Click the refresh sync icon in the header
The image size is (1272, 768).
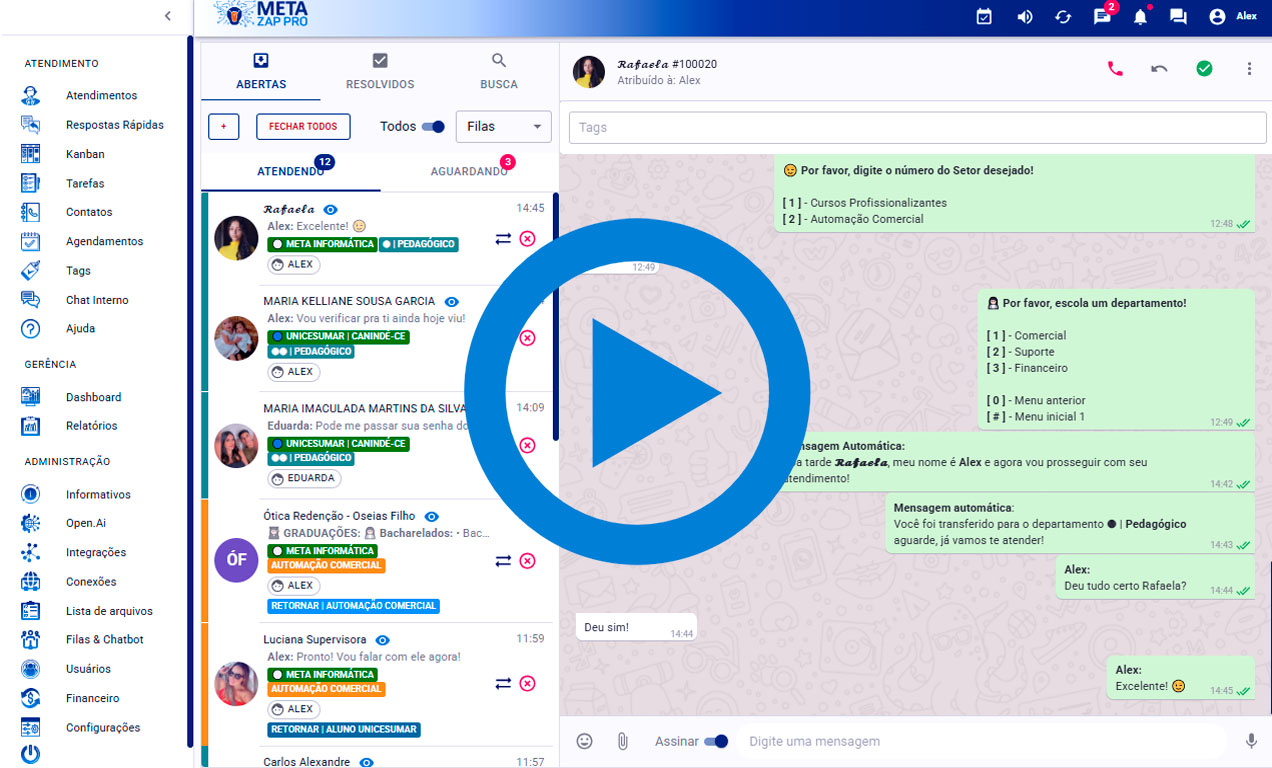[1063, 16]
